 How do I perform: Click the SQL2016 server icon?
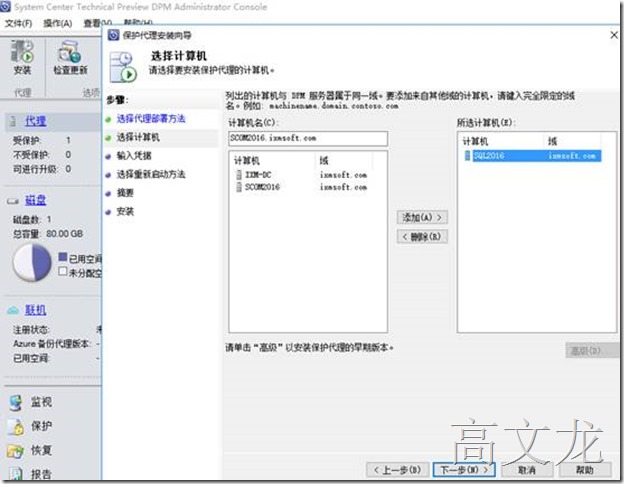pos(468,156)
